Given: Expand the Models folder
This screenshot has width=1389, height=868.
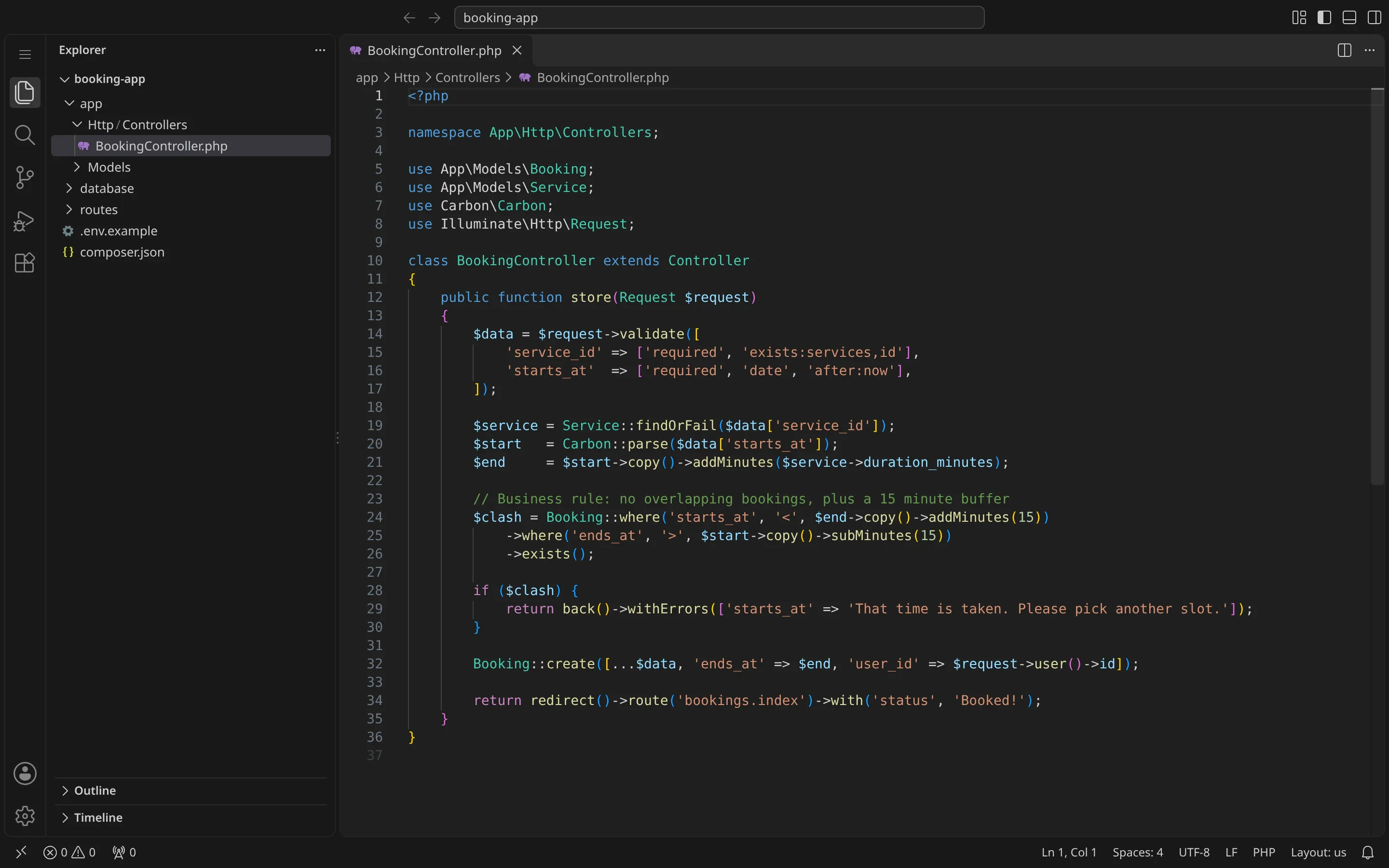Looking at the screenshot, I should point(77,167).
